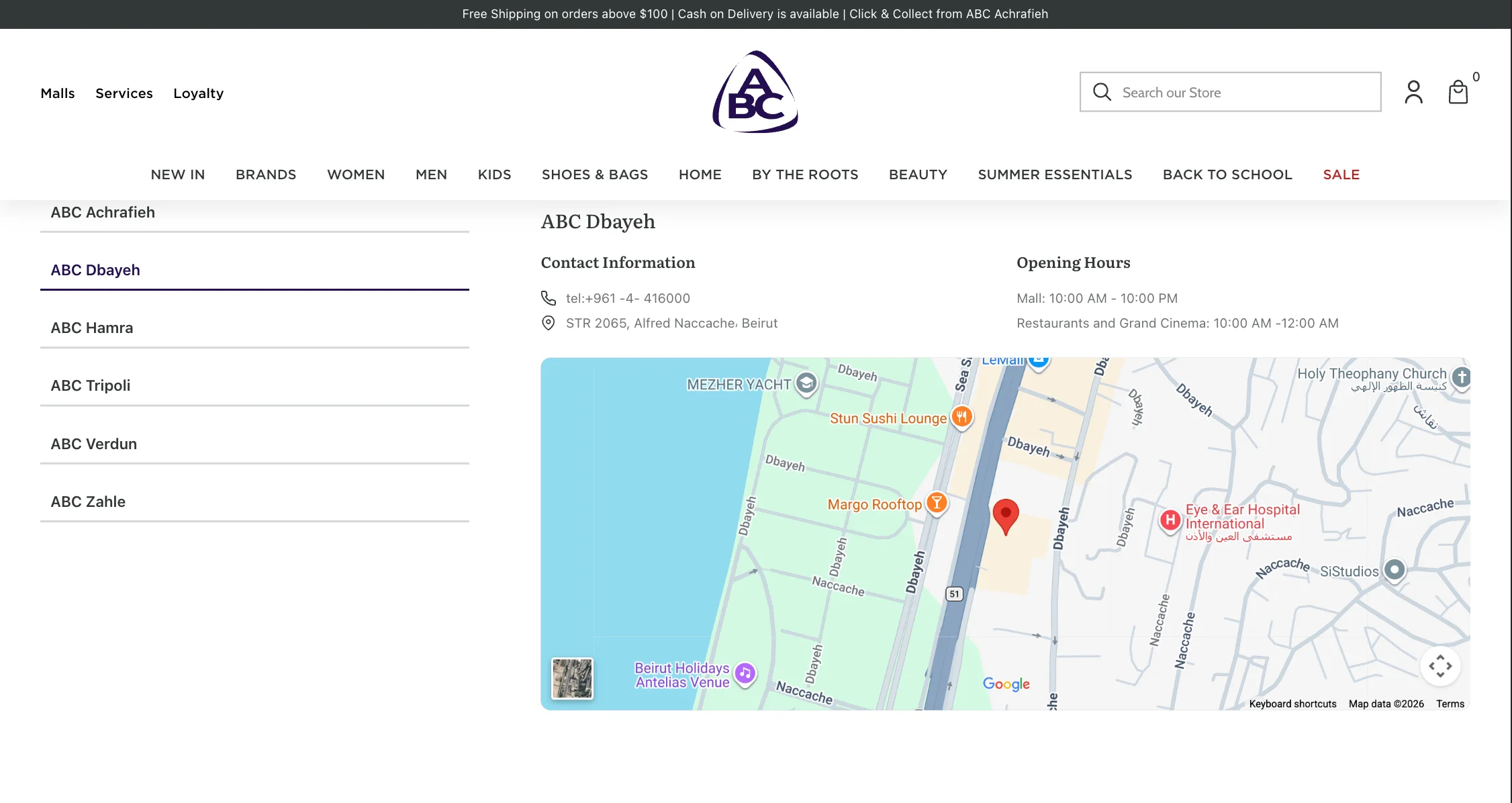Click the Eye & Ear Hospital marker
Screen dimensions: 1512x803
click(x=1170, y=520)
